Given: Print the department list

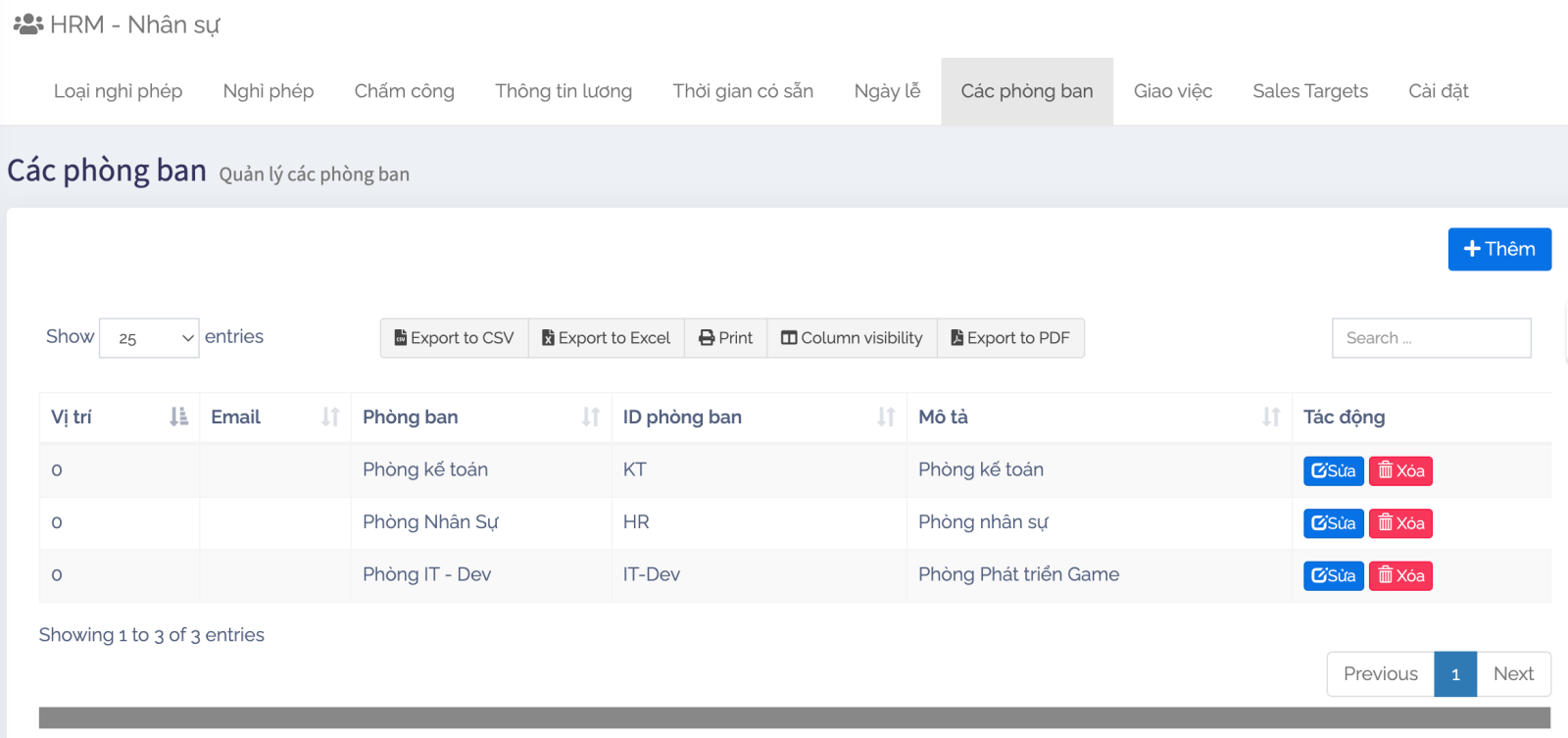Looking at the screenshot, I should pyautogui.click(x=725, y=338).
